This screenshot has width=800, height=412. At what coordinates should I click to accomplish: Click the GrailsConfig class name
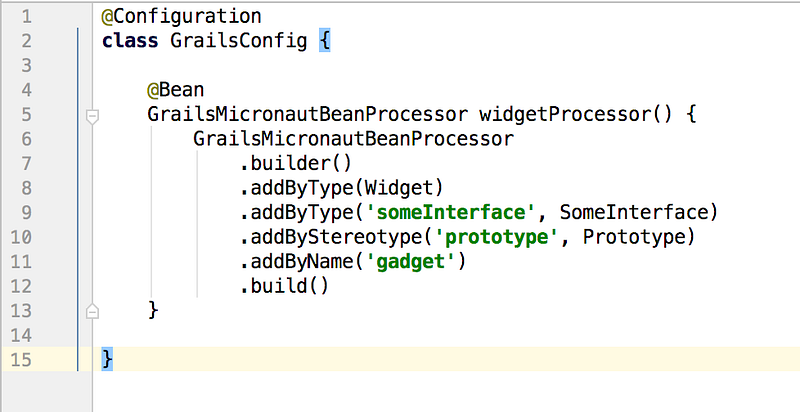tap(239, 41)
